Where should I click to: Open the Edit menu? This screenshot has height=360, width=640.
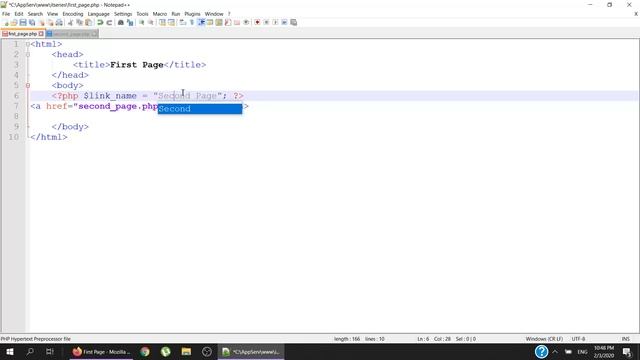pos(19,14)
